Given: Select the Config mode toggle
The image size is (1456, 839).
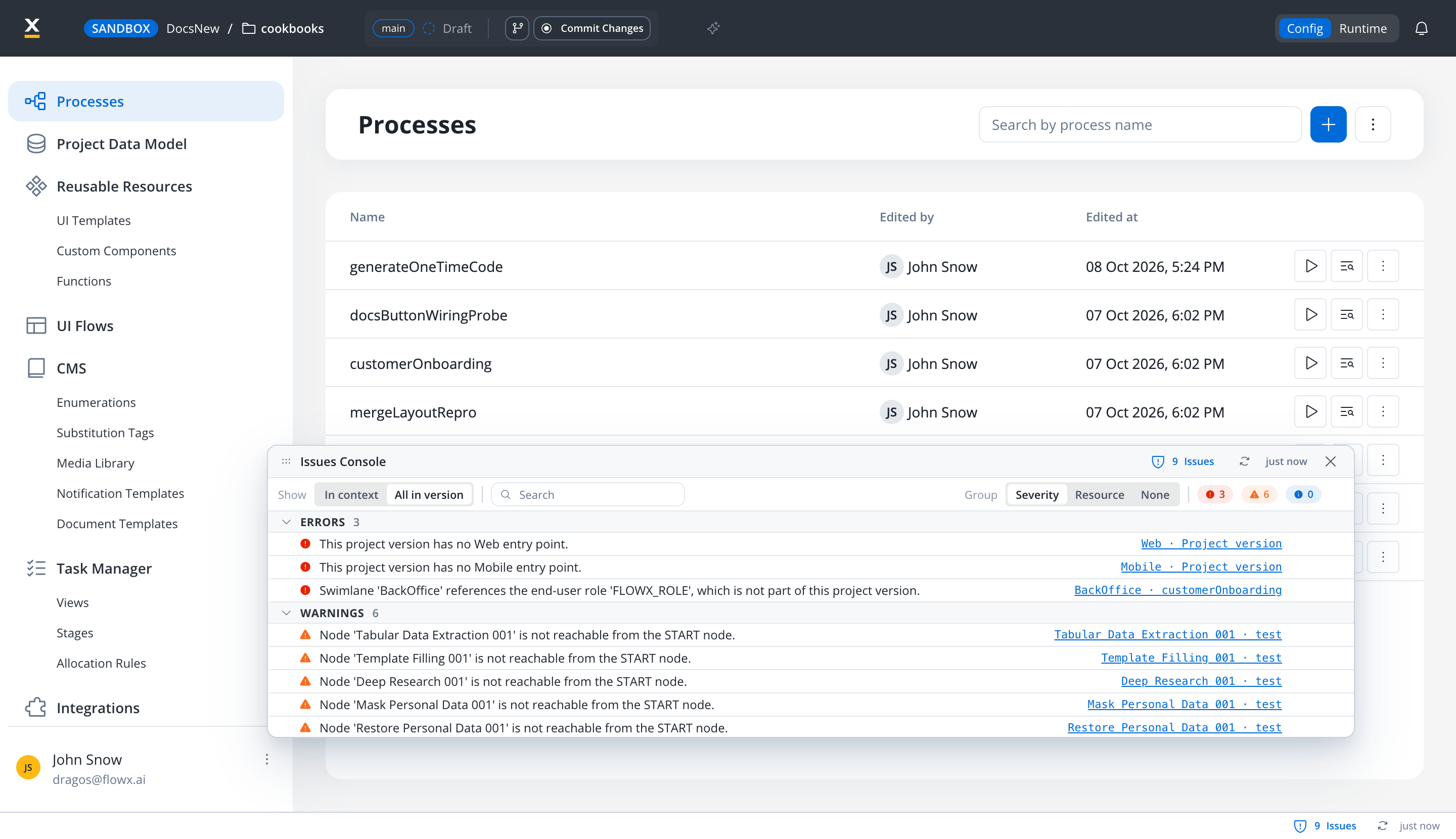Looking at the screenshot, I should (x=1304, y=28).
